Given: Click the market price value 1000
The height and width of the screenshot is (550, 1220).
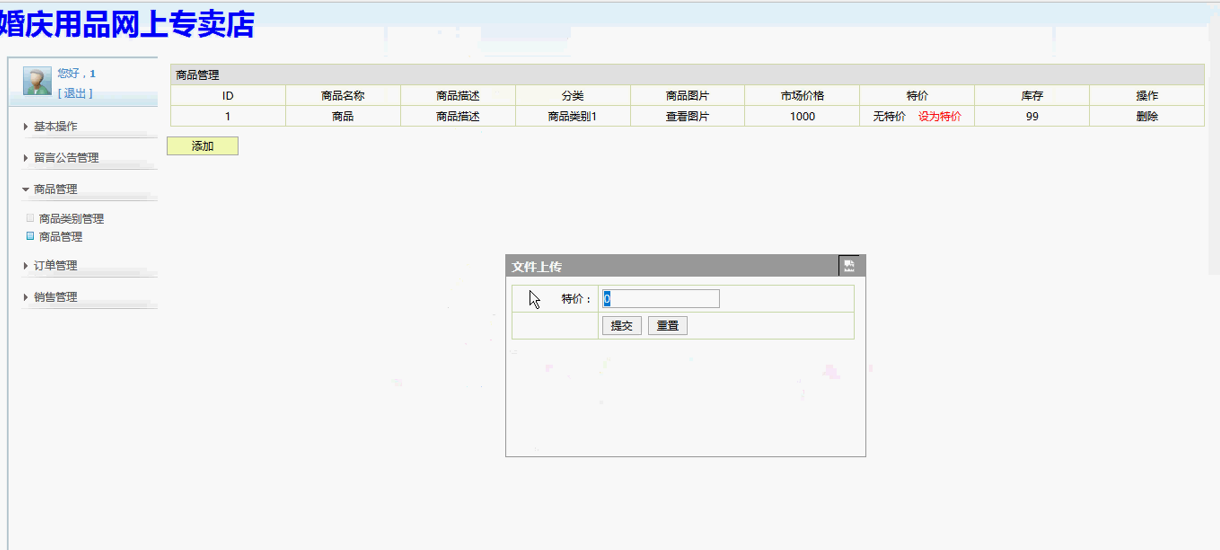Looking at the screenshot, I should coord(802,116).
